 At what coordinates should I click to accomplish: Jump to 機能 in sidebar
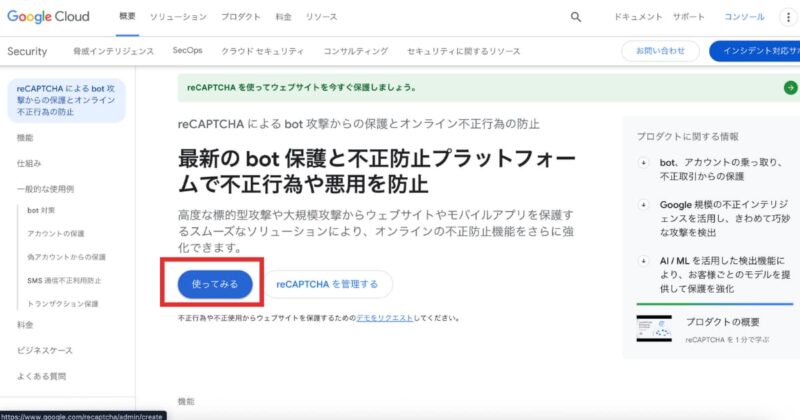(25, 138)
